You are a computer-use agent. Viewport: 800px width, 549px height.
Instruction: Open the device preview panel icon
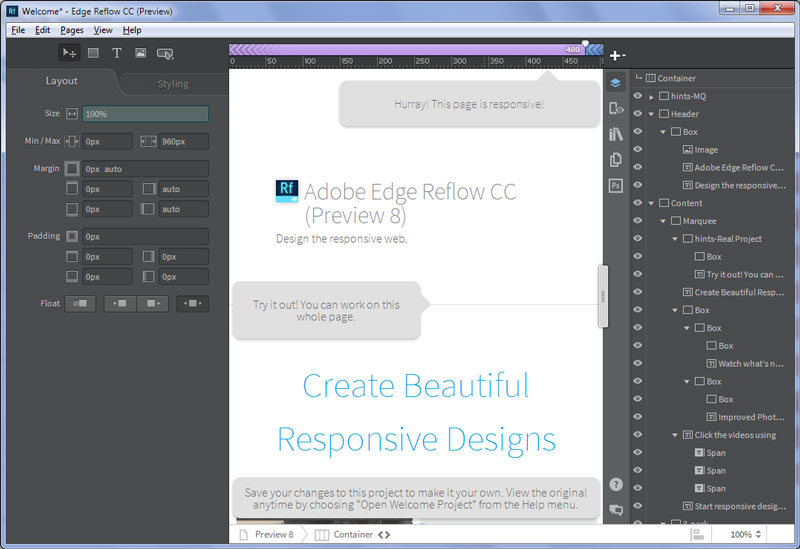click(x=616, y=108)
